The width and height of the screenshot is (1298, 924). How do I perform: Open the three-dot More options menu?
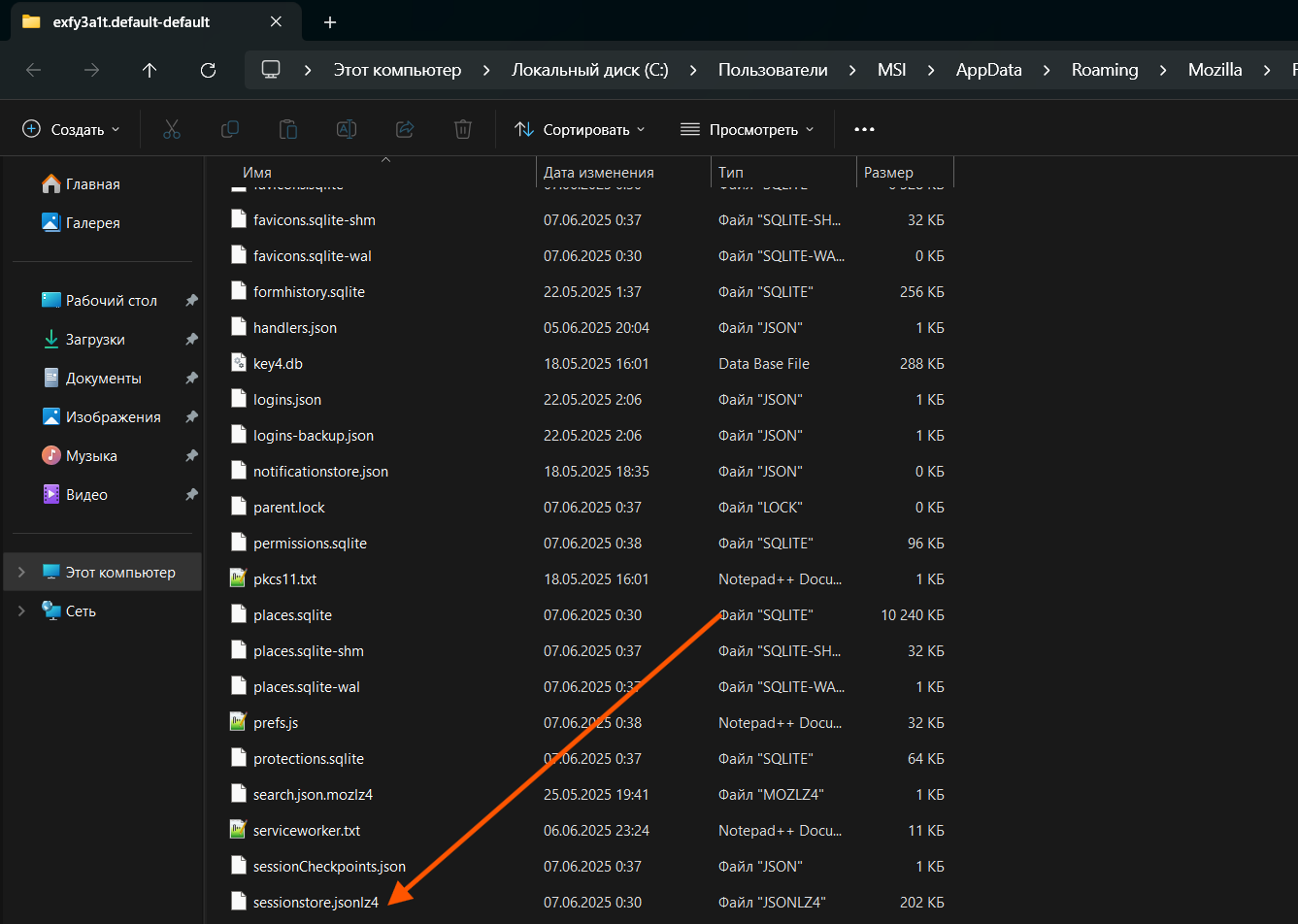[864, 129]
